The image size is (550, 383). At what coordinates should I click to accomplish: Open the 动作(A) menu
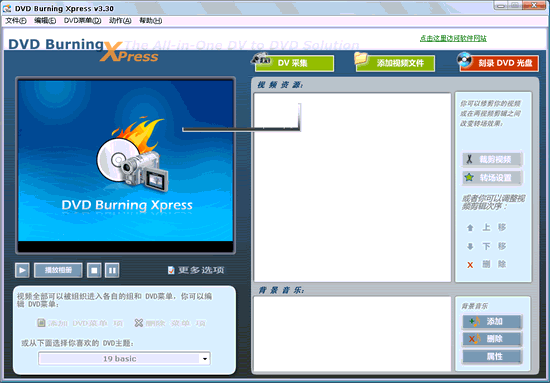click(120, 21)
